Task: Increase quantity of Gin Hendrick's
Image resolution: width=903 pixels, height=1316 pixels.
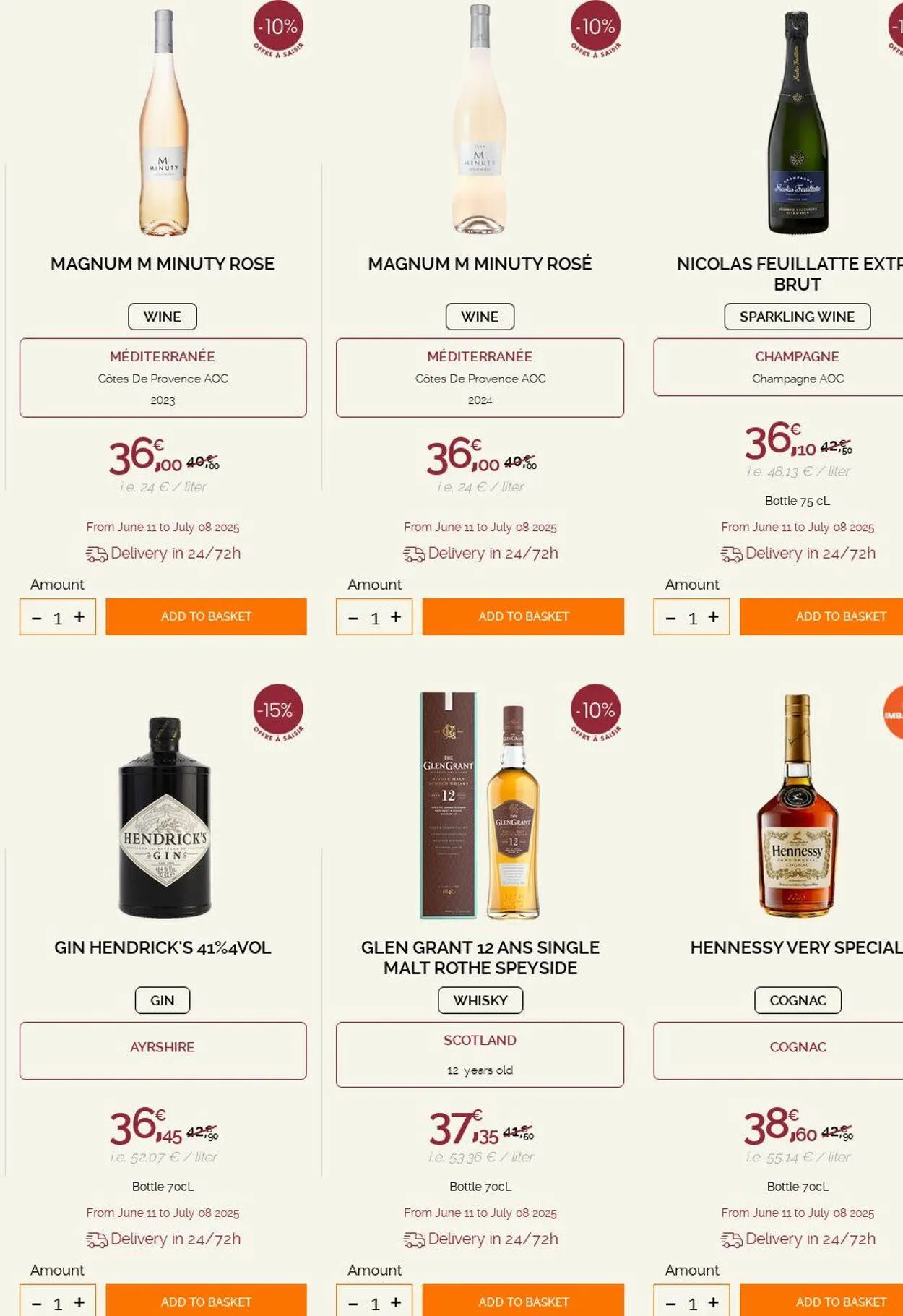Action: [x=79, y=1302]
